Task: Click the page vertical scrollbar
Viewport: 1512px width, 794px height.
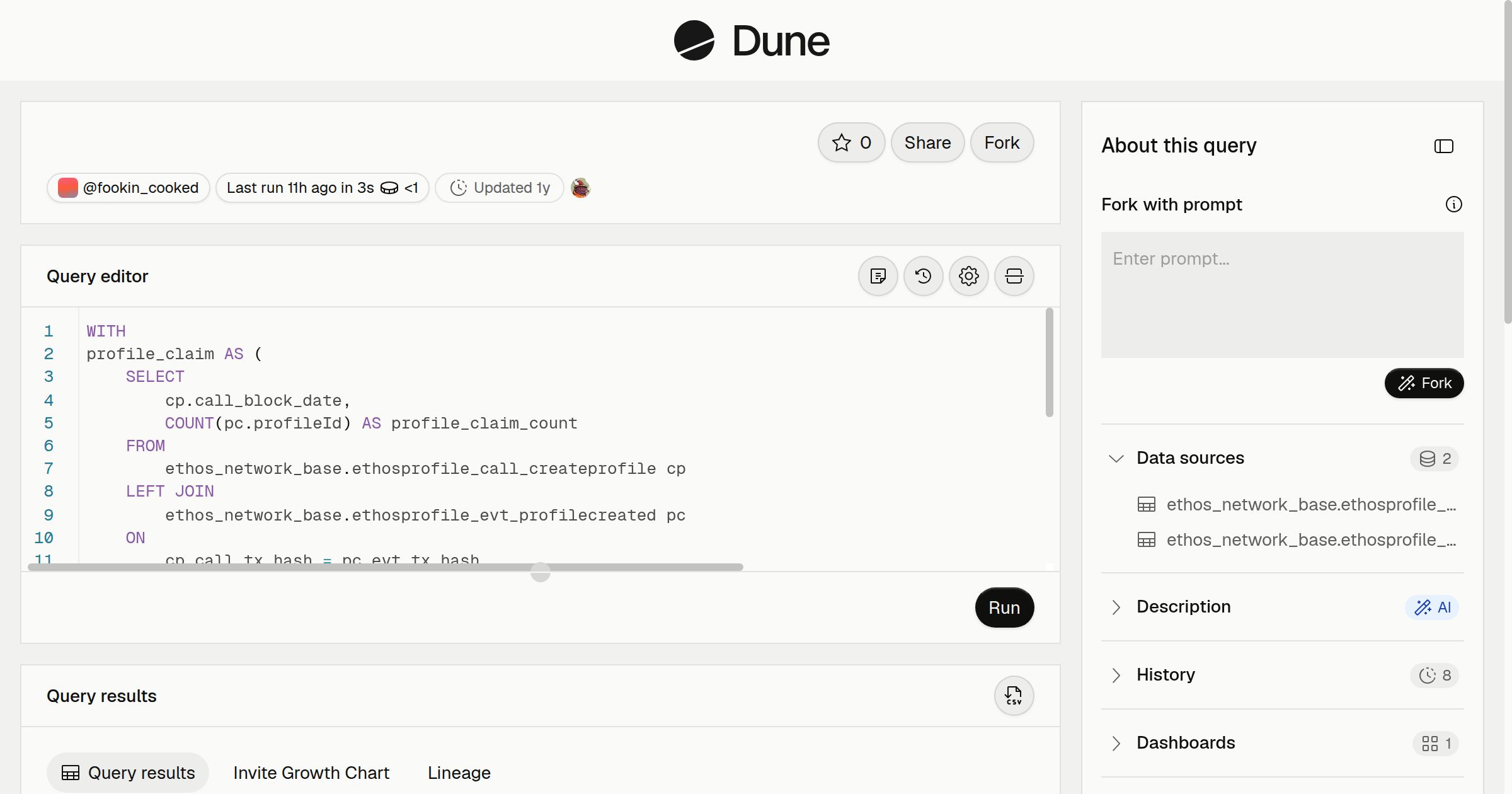Action: [x=1507, y=163]
